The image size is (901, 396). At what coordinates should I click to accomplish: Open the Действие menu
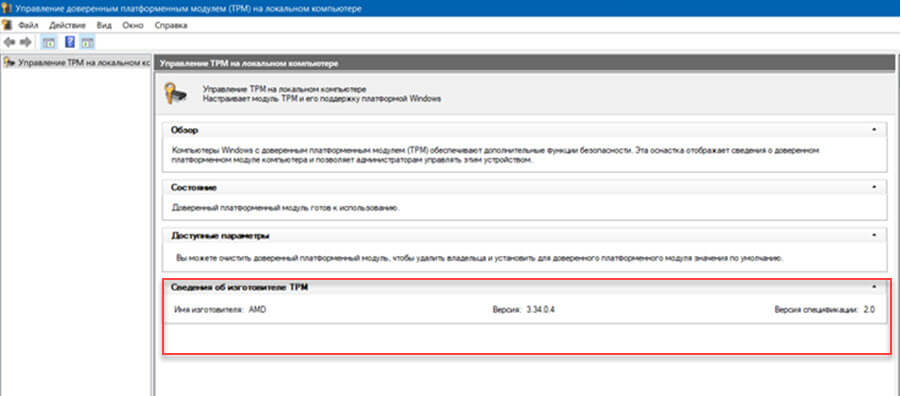pos(67,25)
